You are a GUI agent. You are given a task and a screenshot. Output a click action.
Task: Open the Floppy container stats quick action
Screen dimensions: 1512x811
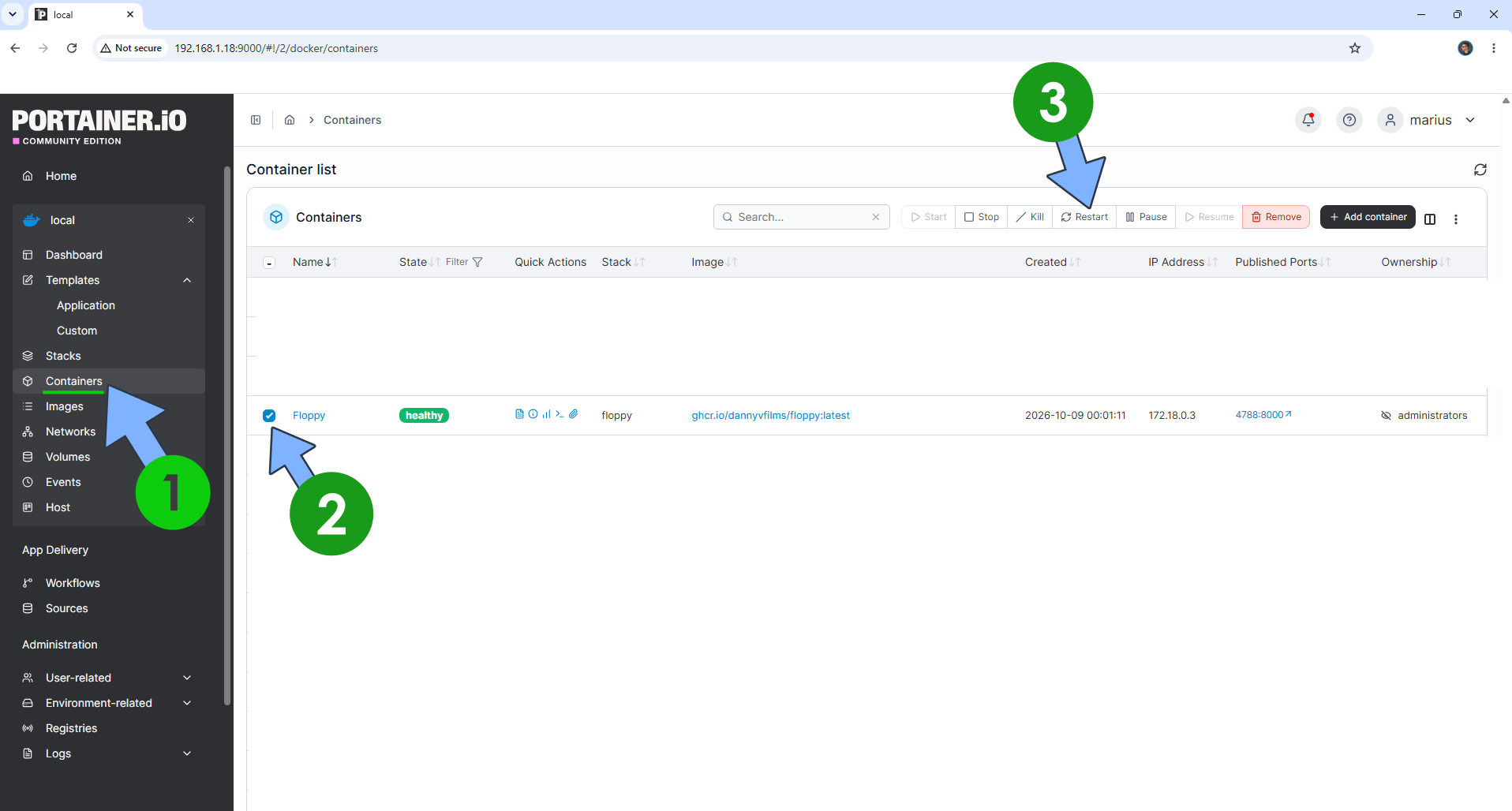tap(546, 414)
